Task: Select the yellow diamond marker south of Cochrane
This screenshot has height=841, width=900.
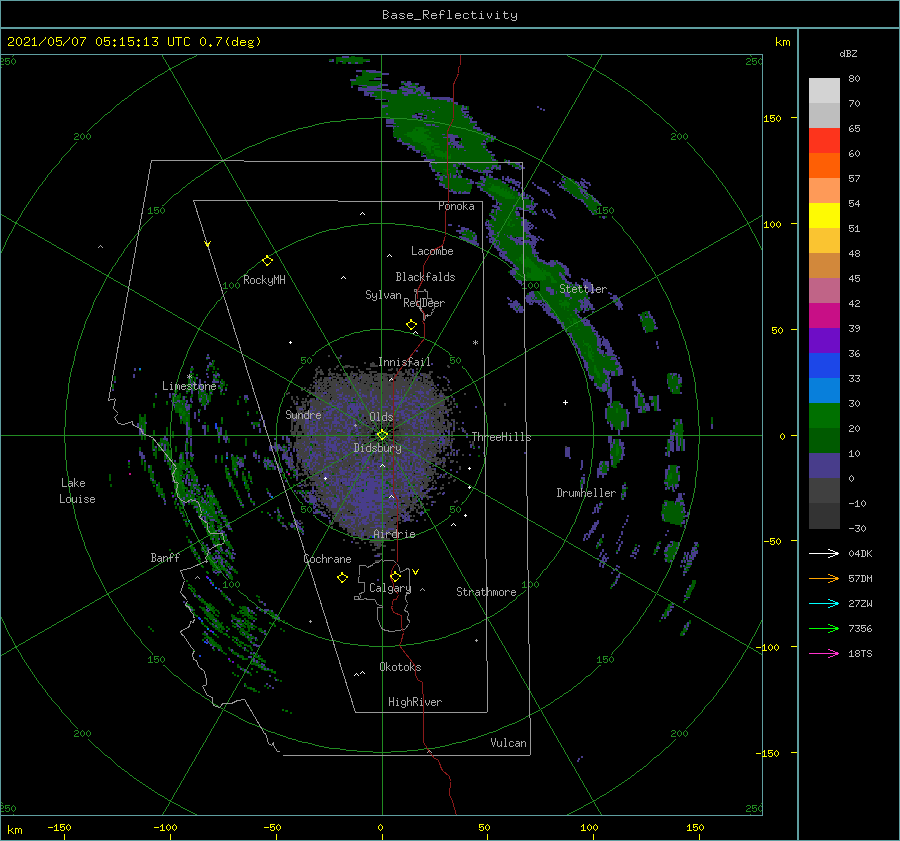Action: (342, 578)
